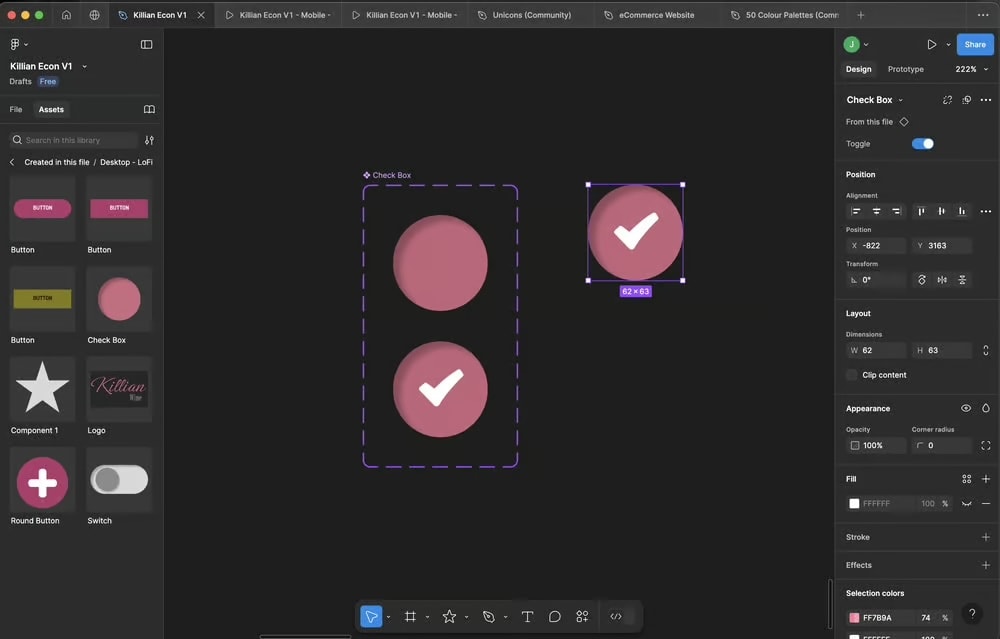1000x639 pixels.
Task: Expand Move tool options chevron
Action: pyautogui.click(x=388, y=617)
